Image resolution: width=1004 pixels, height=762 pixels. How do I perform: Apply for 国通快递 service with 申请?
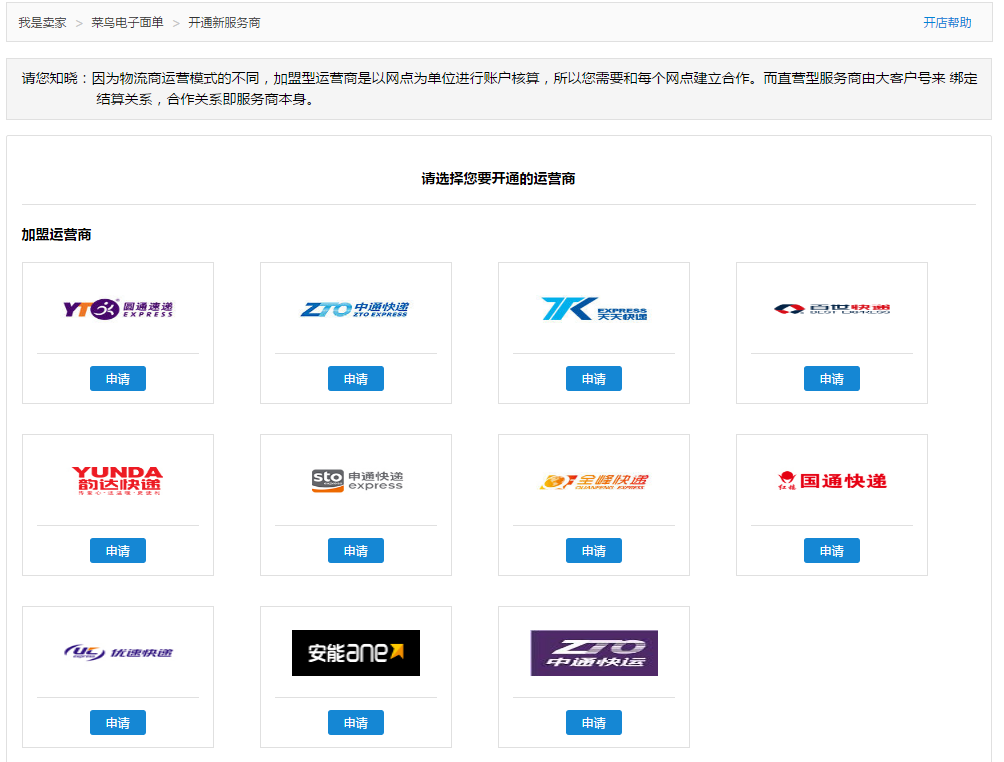click(832, 551)
